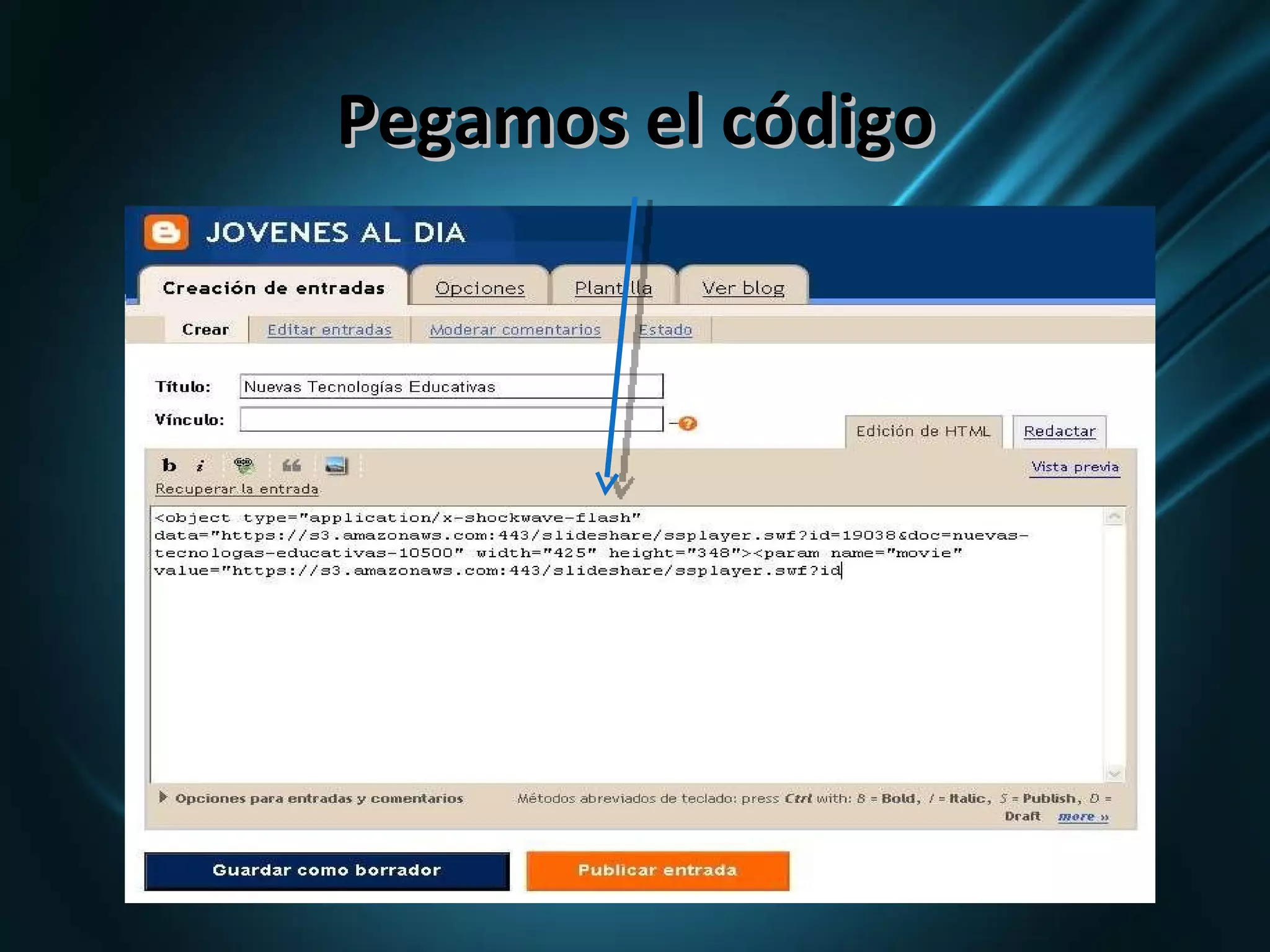
Task: Open the Creación de entradas tab
Action: tap(273, 288)
